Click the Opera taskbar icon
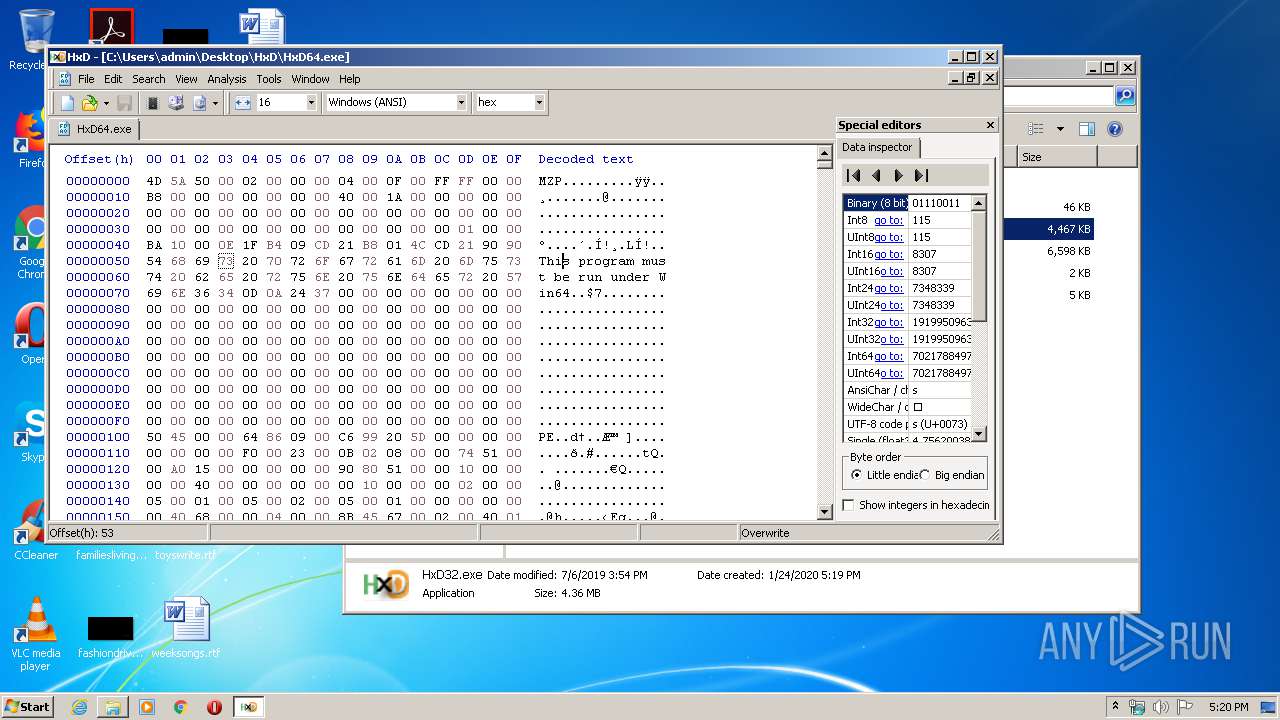 214,707
